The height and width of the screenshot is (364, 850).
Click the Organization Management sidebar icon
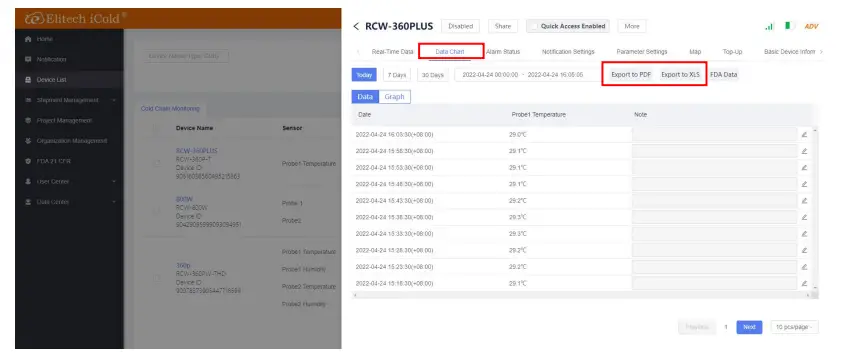point(28,141)
